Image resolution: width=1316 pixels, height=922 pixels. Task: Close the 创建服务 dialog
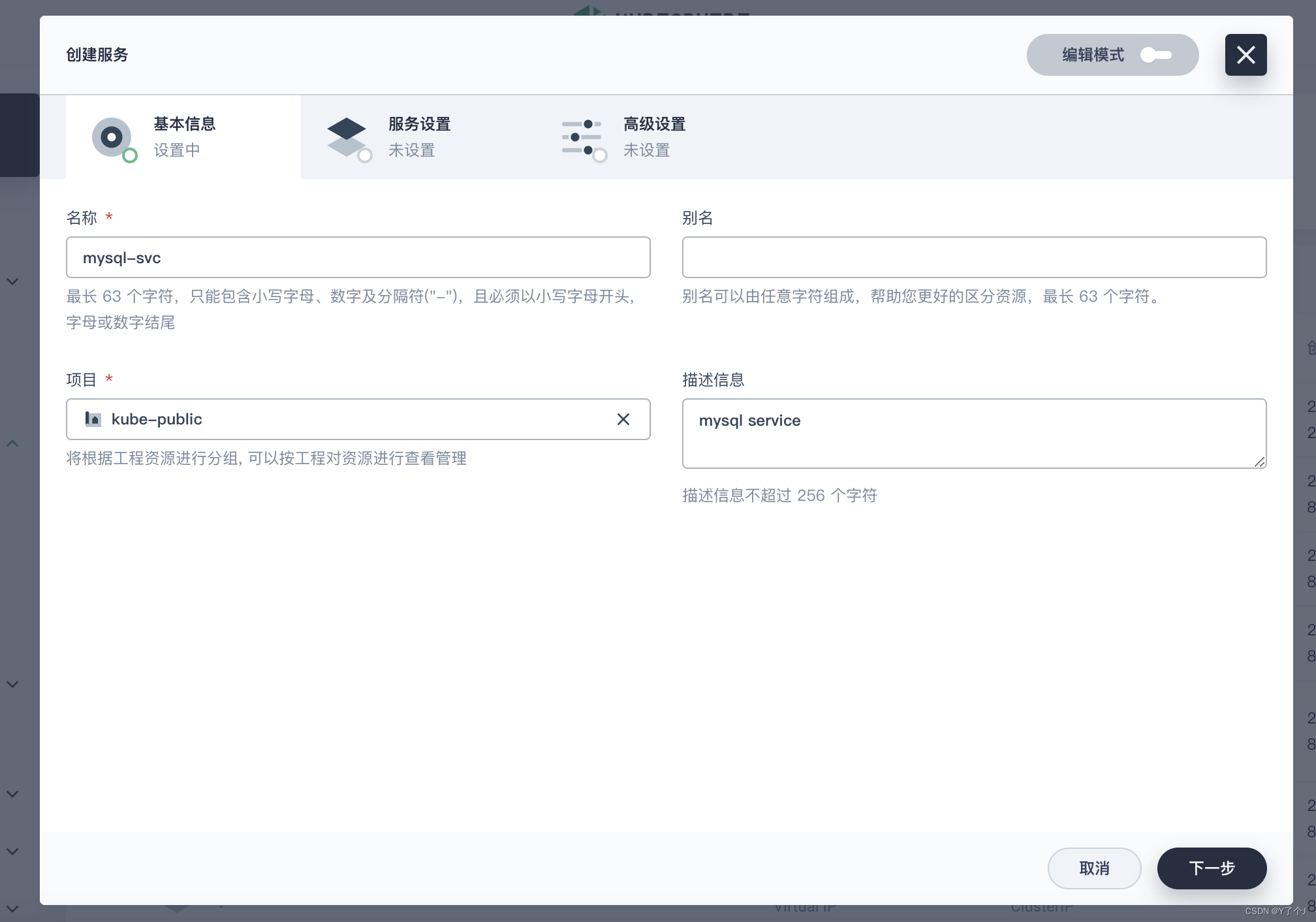tap(1245, 55)
